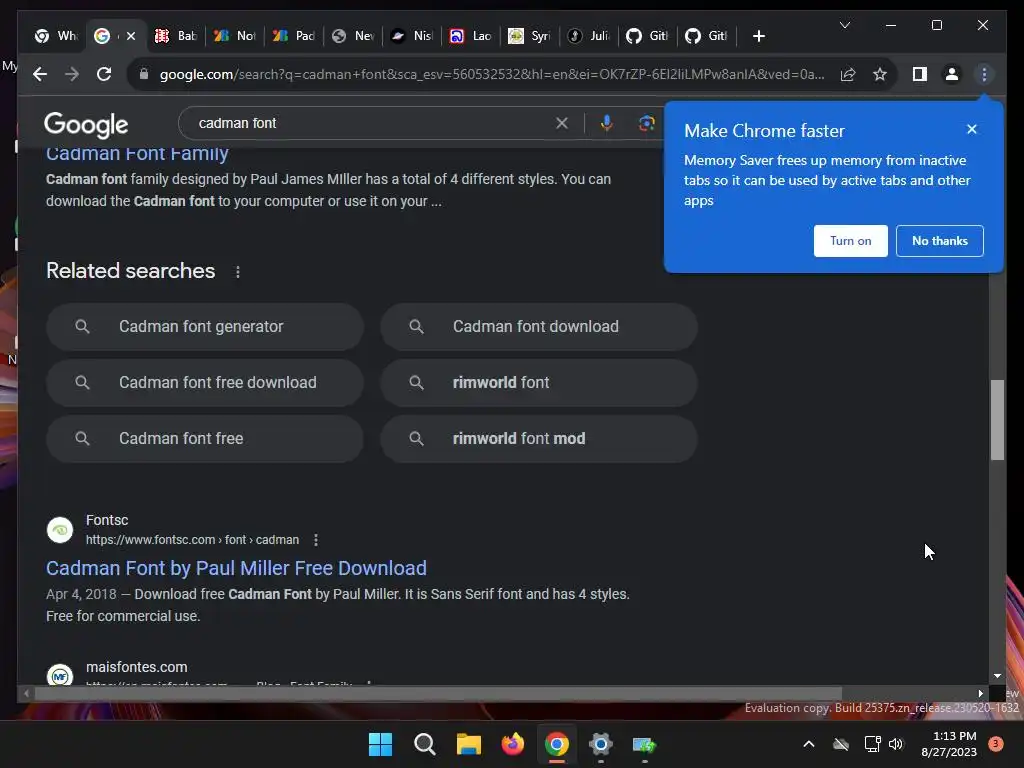Click the maisfontes.com site favicon
This screenshot has height=768, width=1024.
point(60,675)
